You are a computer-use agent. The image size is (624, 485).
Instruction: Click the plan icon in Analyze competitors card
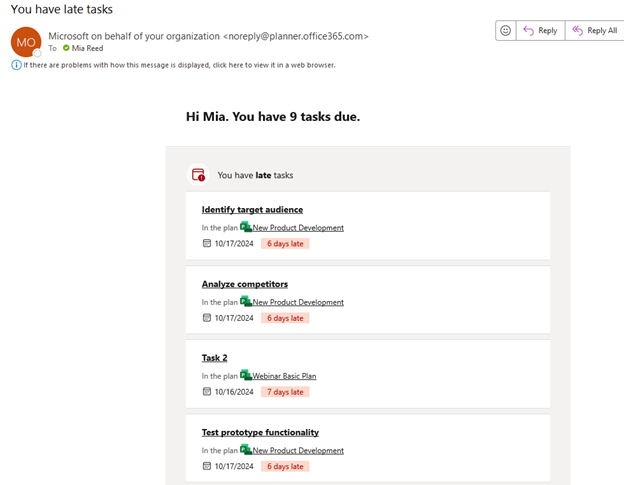245,302
